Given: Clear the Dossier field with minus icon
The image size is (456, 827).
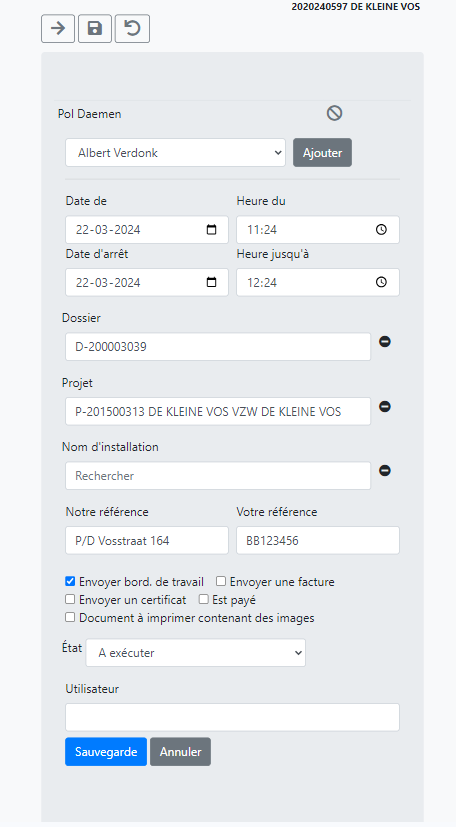Looking at the screenshot, I should coord(385,342).
